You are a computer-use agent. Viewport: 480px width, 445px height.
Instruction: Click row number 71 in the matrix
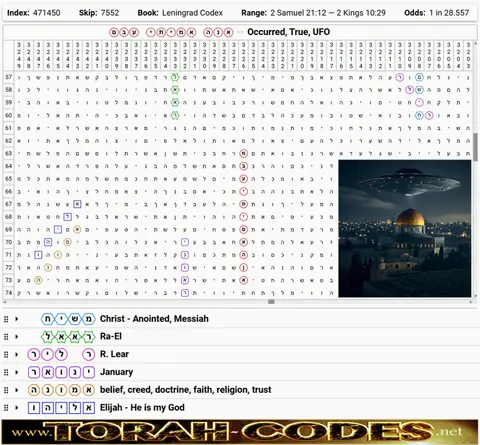[9, 255]
